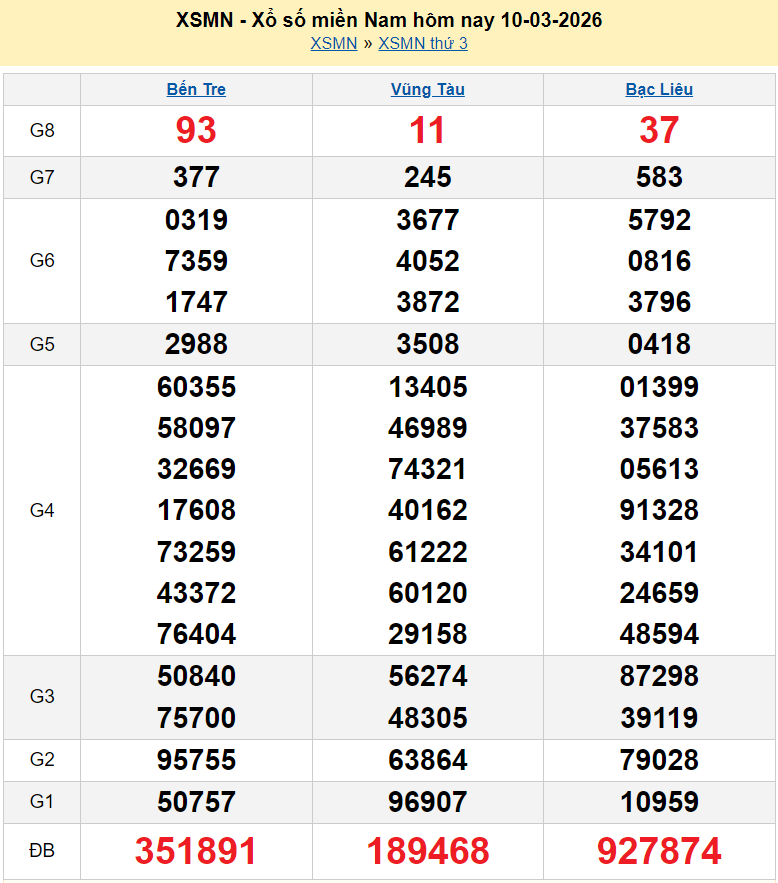Open the Bến Tre province link
The image size is (778, 883).
coord(196,89)
